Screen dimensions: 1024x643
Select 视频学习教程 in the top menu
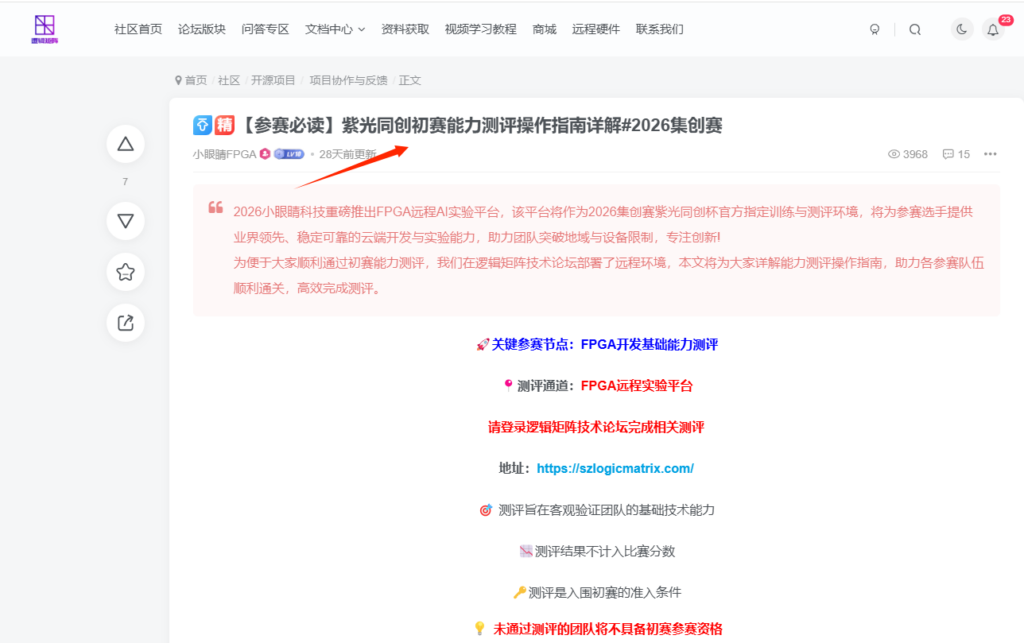[x=479, y=29]
